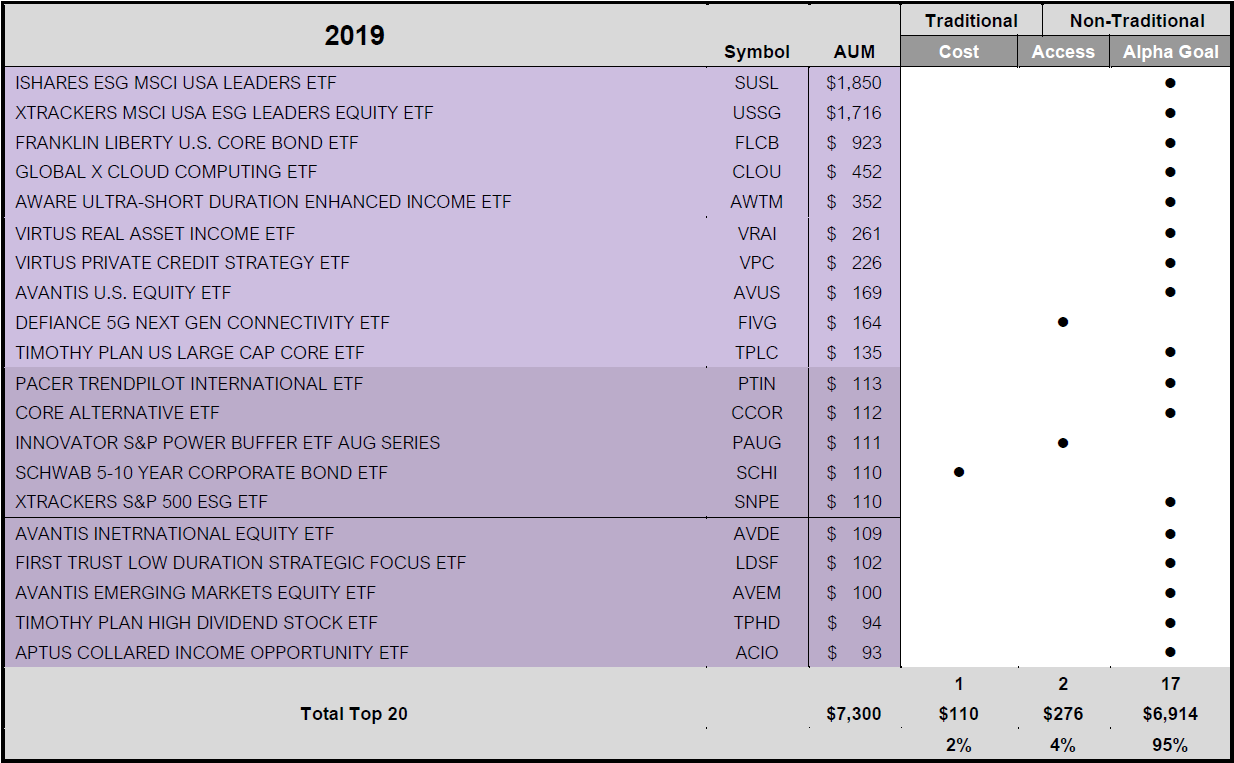1234x763 pixels.
Task: Click the ACIO ticker symbol
Action: pos(756,653)
